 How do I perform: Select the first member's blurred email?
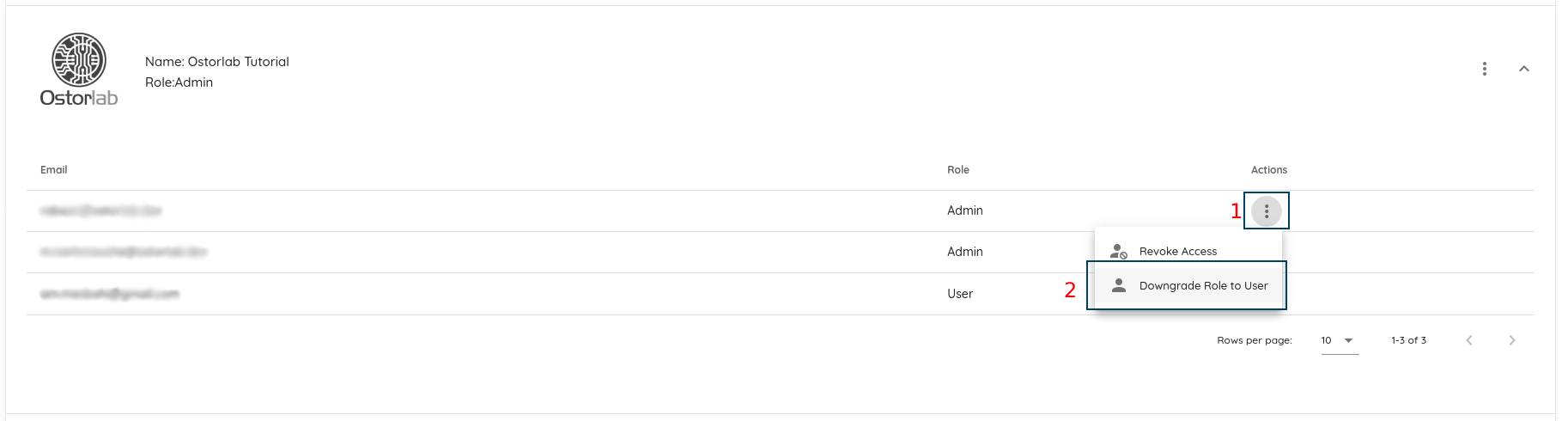click(x=101, y=210)
